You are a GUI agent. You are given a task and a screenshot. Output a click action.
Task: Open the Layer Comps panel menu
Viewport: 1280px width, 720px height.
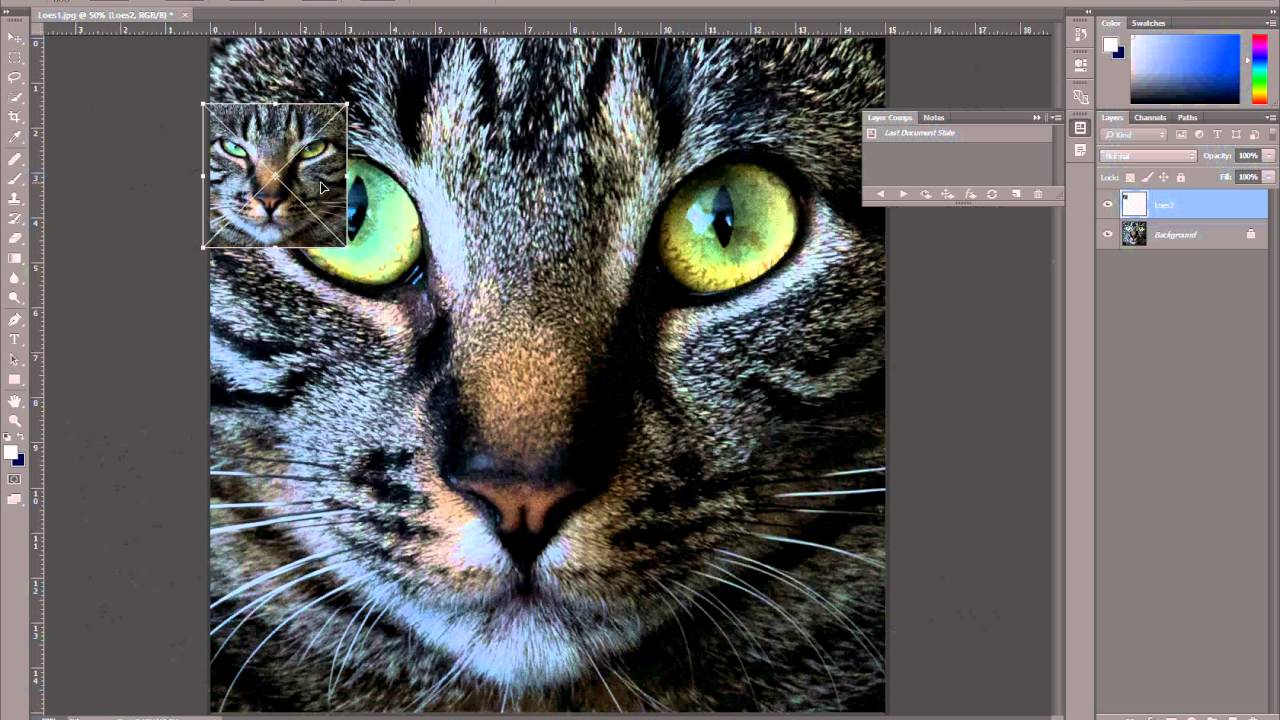(1056, 118)
